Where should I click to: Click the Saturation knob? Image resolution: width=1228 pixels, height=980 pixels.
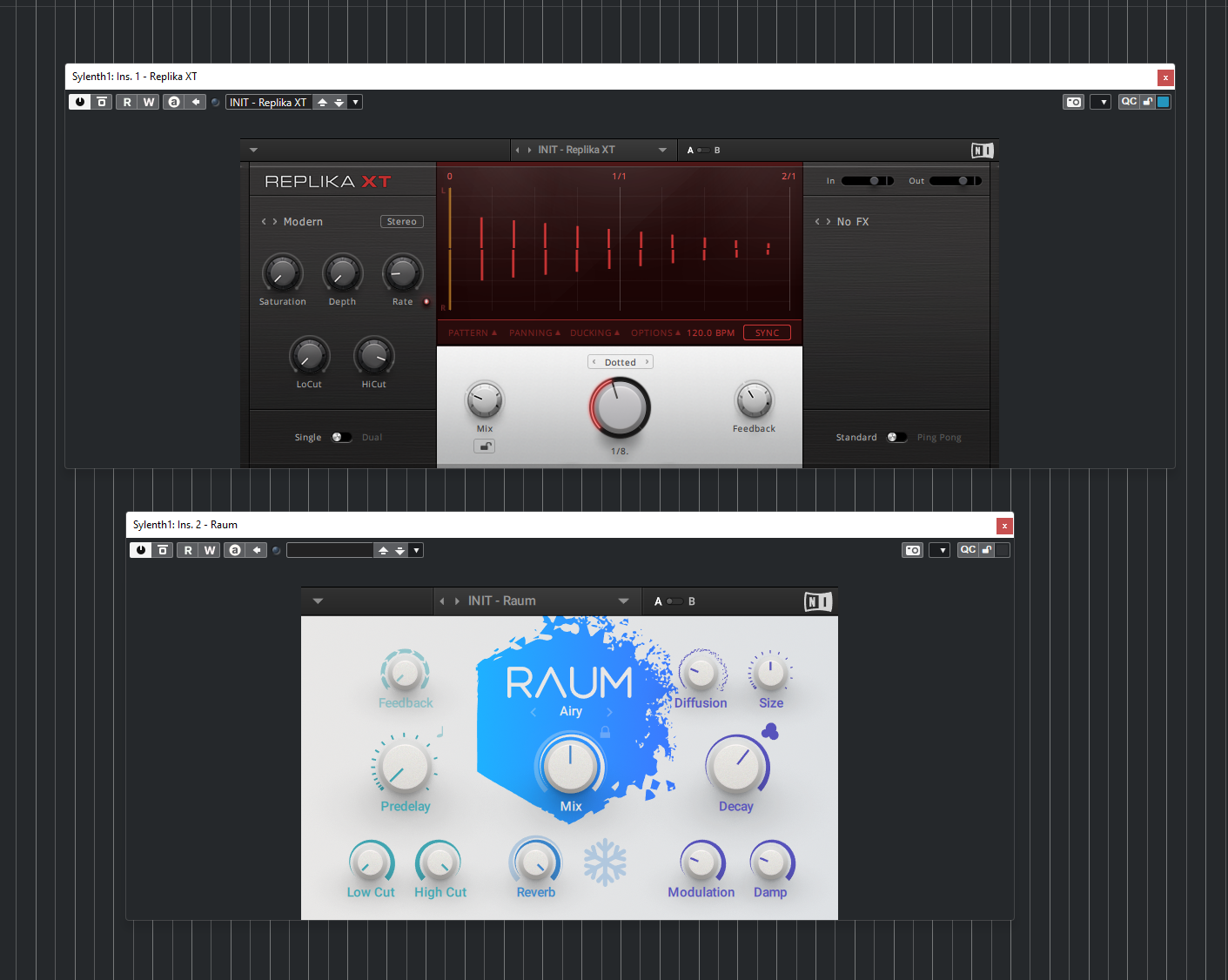283,273
